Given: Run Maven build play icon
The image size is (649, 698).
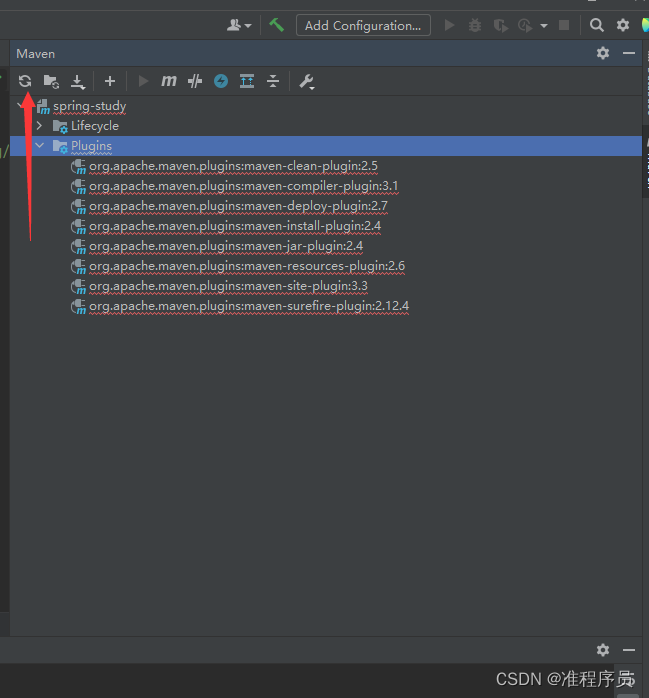Looking at the screenshot, I should click(143, 81).
